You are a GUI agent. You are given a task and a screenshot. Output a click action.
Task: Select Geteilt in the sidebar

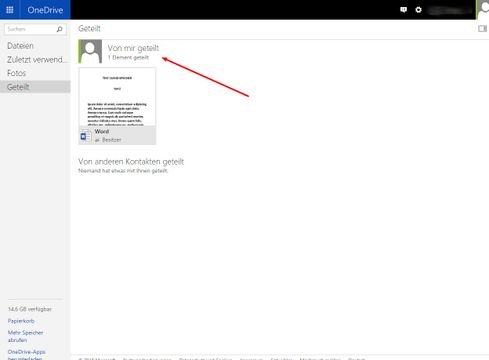pyautogui.click(x=35, y=87)
